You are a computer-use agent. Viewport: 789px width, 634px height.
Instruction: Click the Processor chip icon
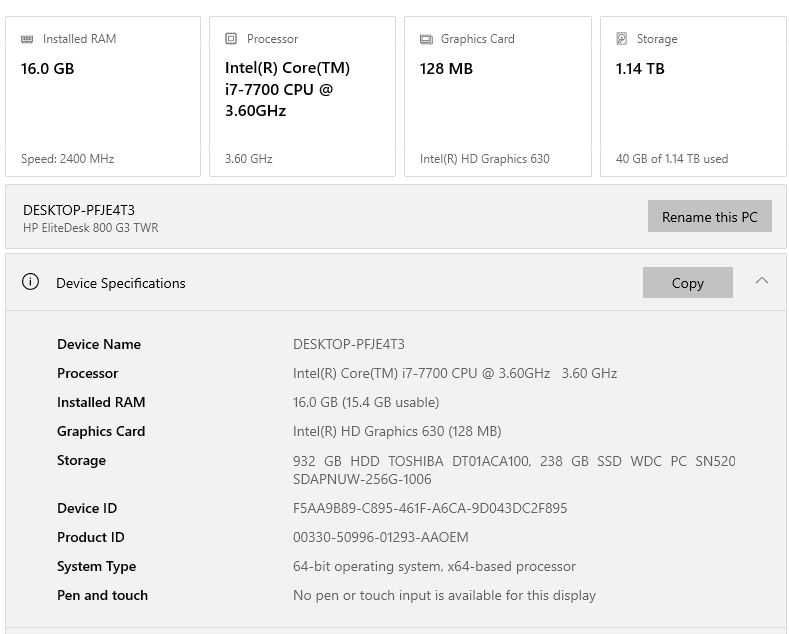(231, 39)
